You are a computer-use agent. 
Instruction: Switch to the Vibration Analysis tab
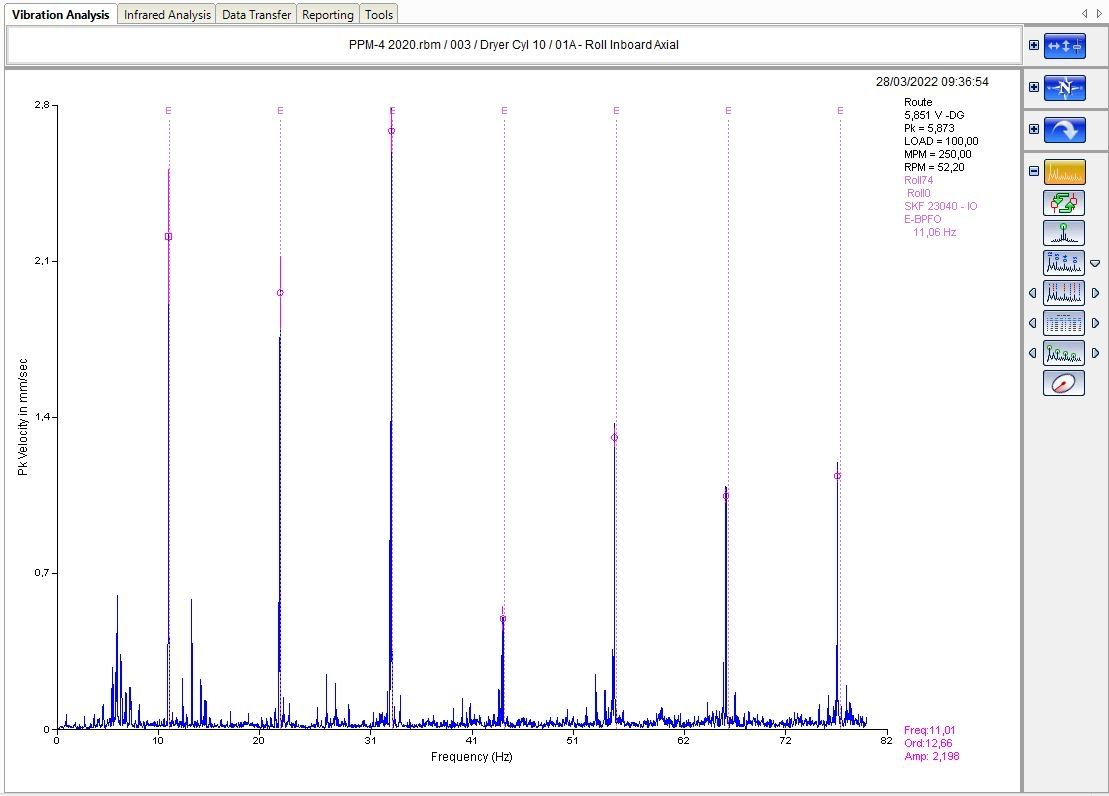(x=61, y=14)
